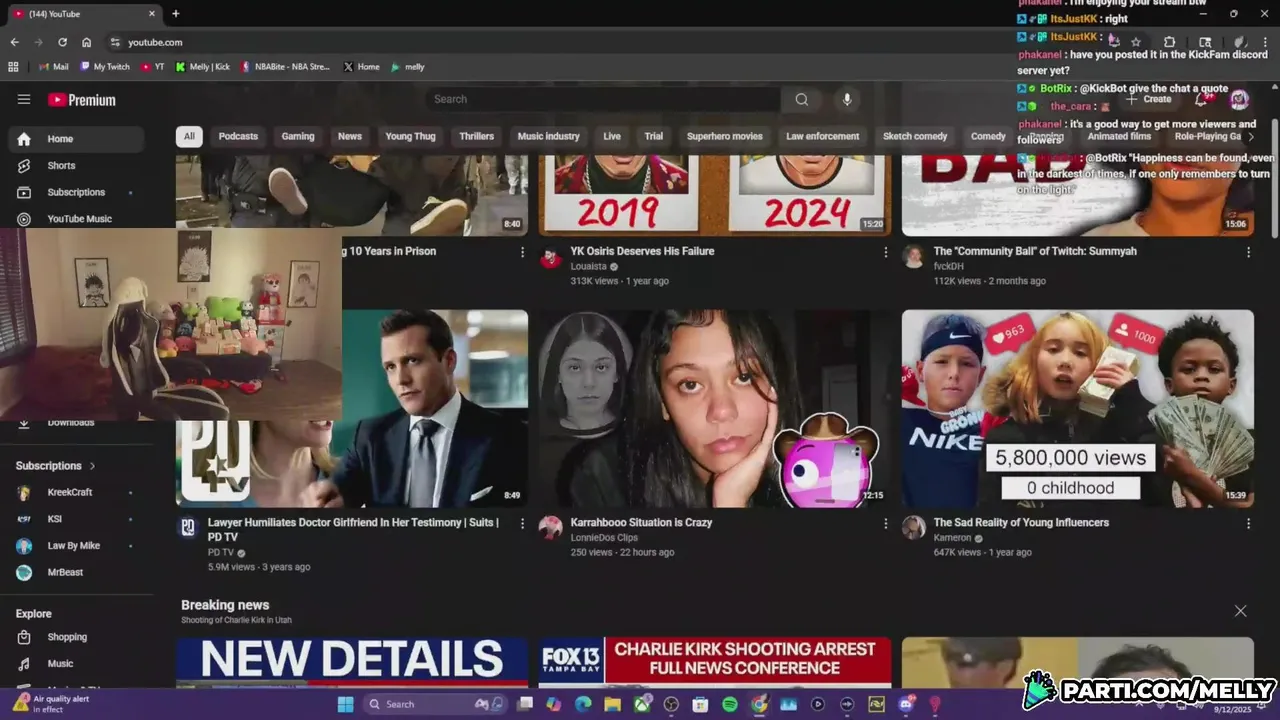Open Discord from the taskbar
This screenshot has width=1280, height=720.
(906, 704)
